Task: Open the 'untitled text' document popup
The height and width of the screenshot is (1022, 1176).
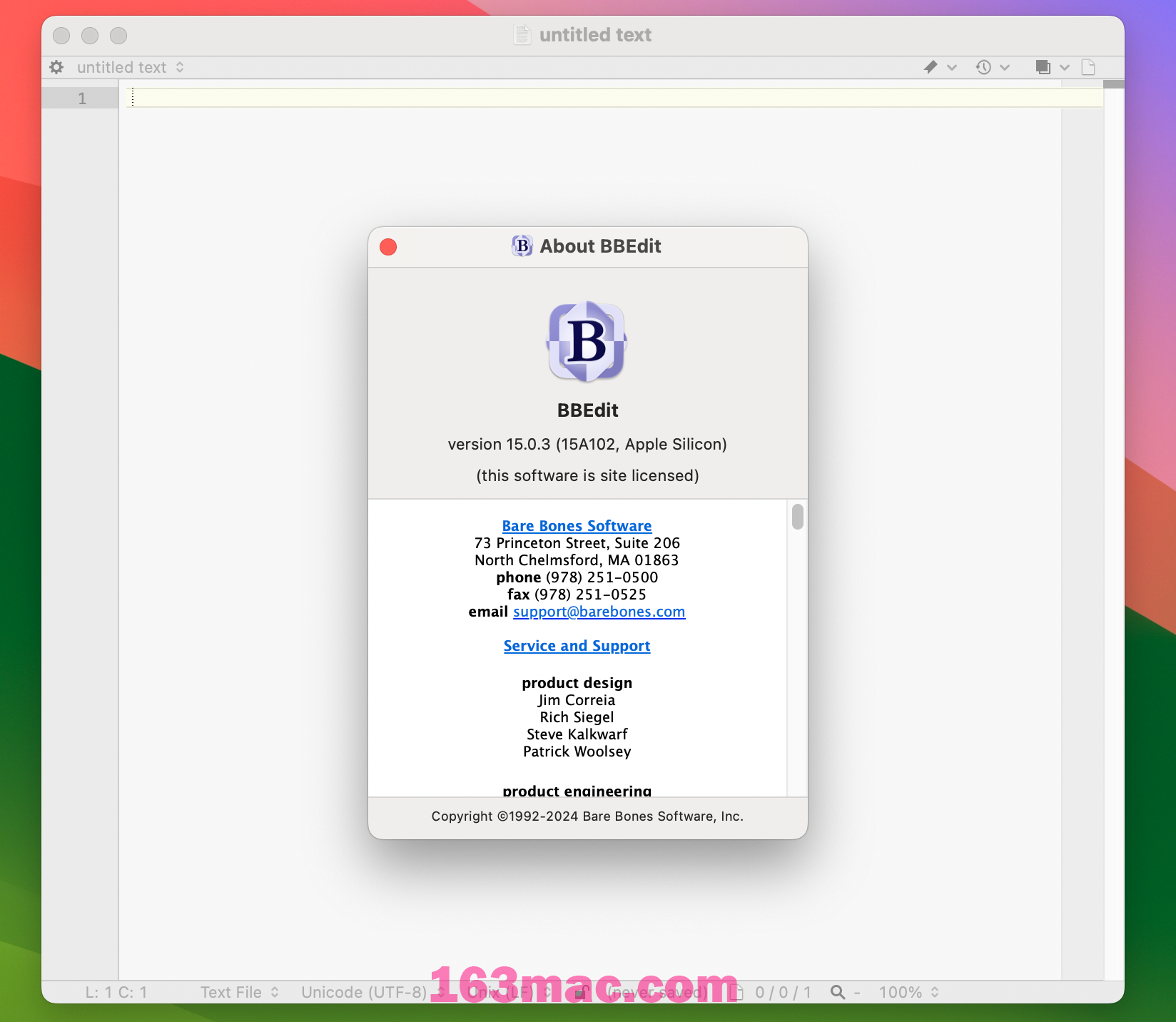Action: pyautogui.click(x=131, y=67)
